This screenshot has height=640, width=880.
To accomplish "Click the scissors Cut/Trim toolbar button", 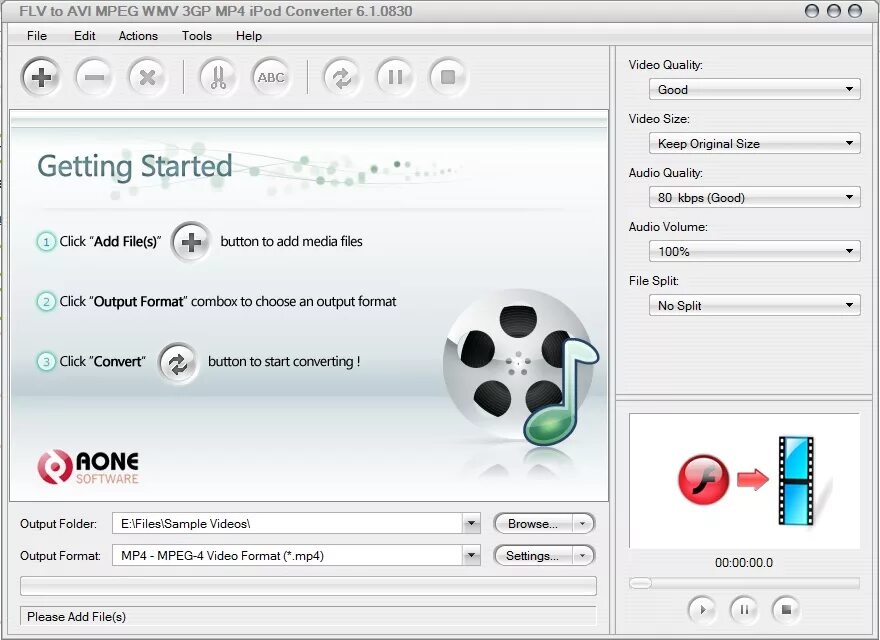I will pyautogui.click(x=218, y=77).
